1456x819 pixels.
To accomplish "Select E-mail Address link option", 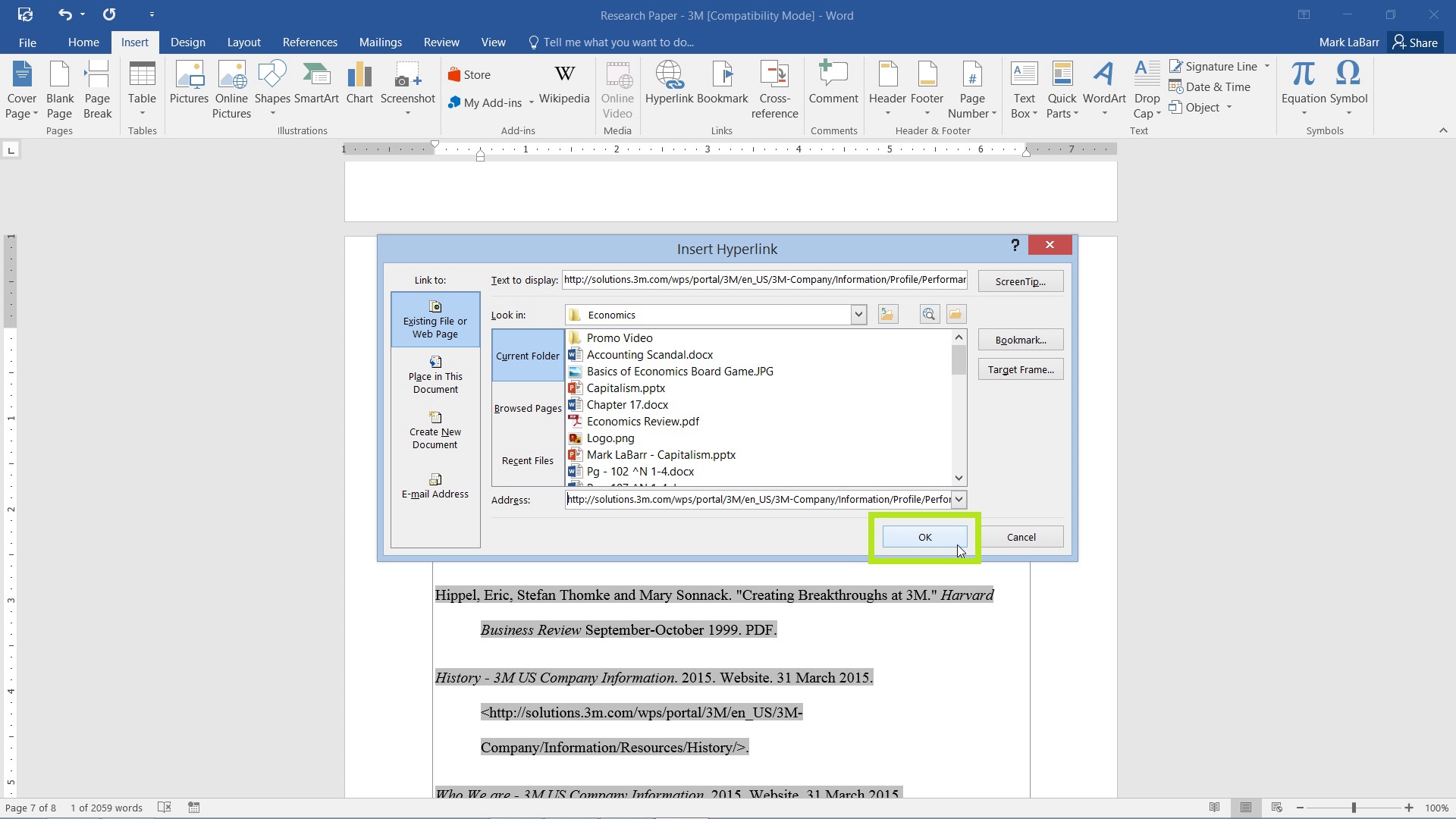I will 435,486.
